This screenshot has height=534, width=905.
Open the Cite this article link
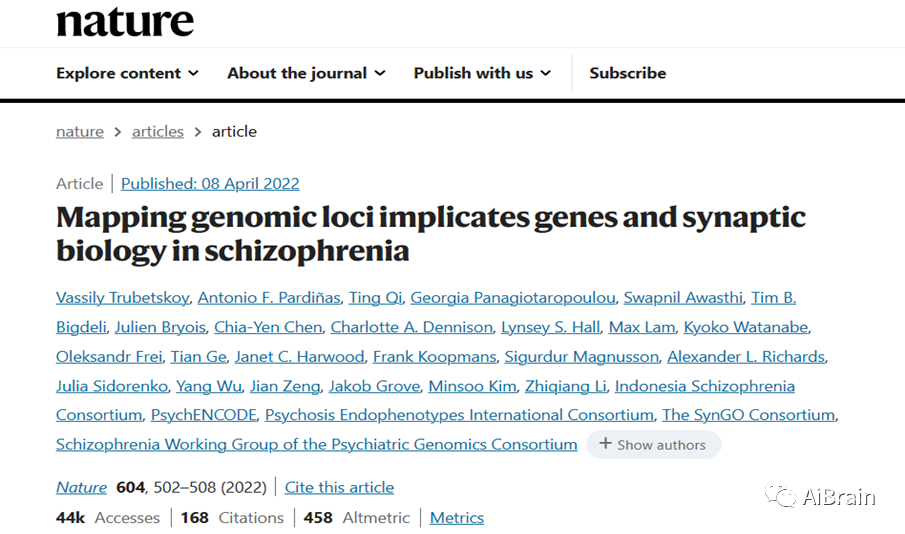tap(339, 488)
